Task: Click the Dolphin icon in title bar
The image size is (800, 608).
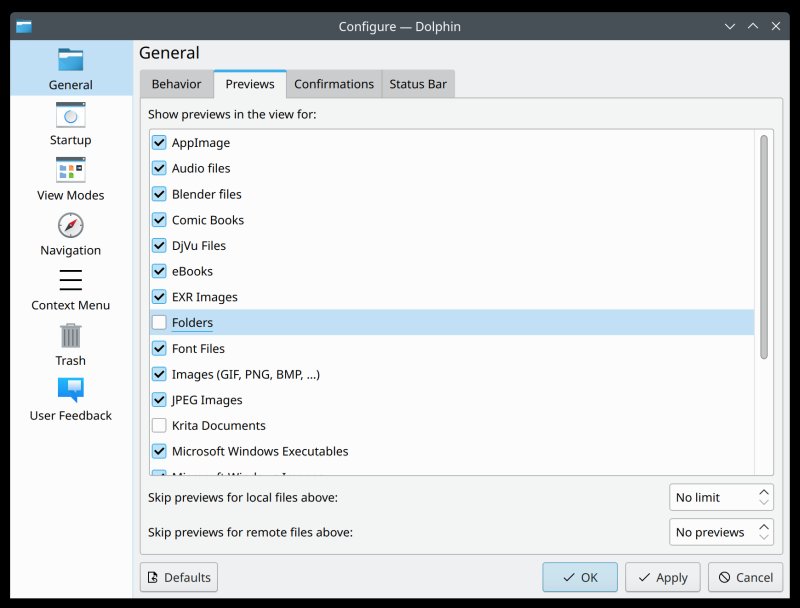Action: tap(24, 26)
